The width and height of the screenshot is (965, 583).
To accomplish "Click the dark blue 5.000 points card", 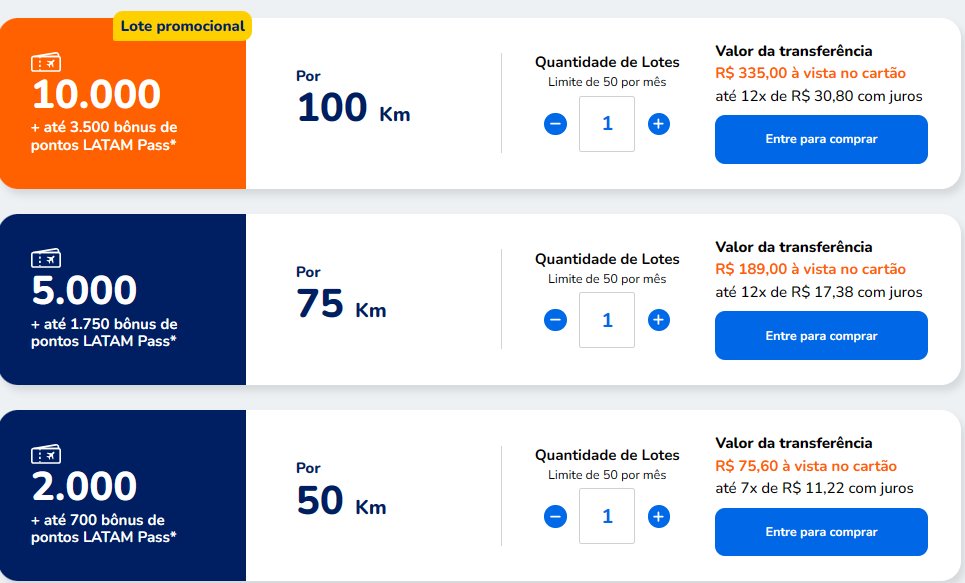I will click(x=123, y=299).
